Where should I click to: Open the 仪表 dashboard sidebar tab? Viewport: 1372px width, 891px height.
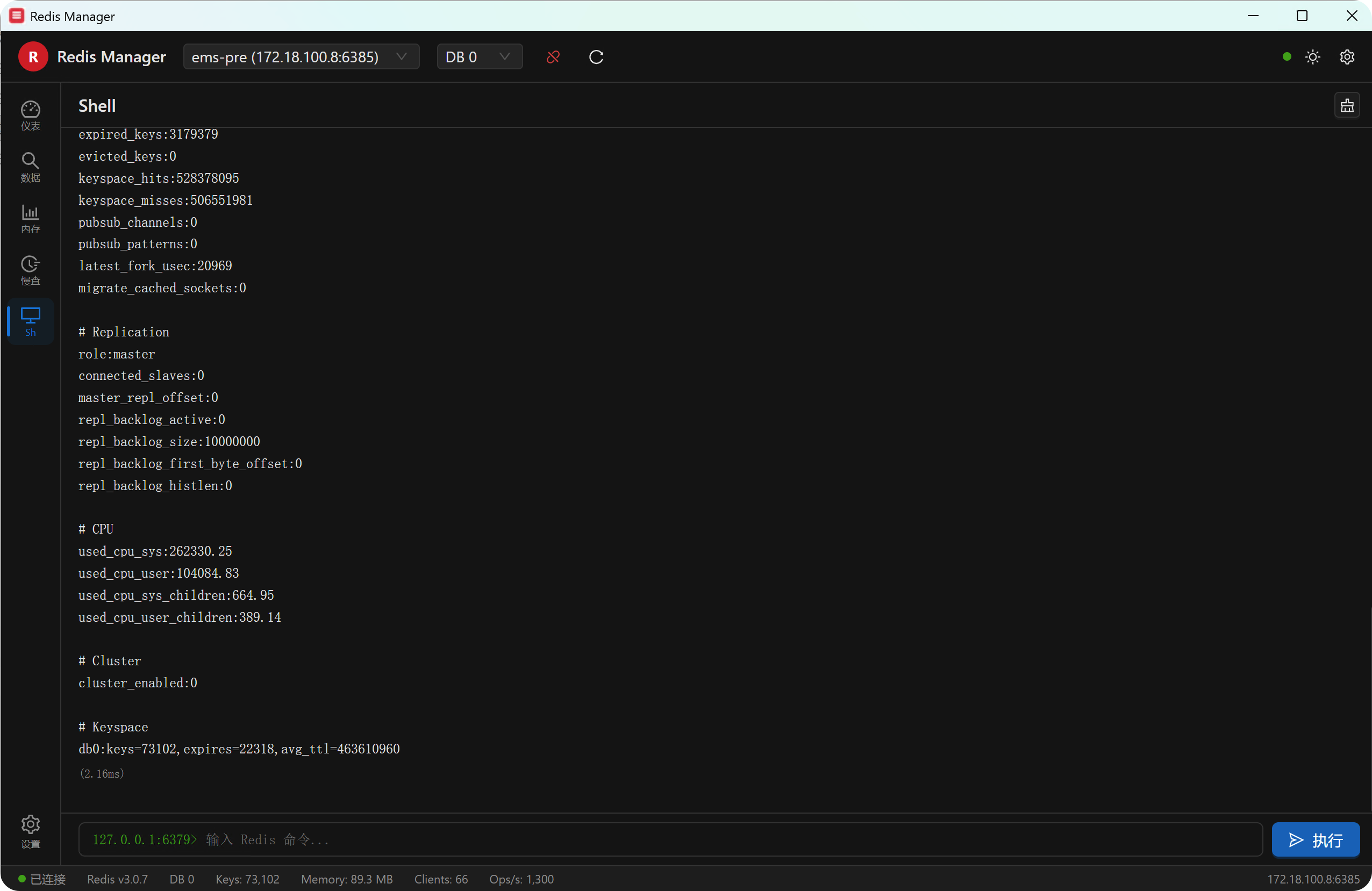[31, 116]
